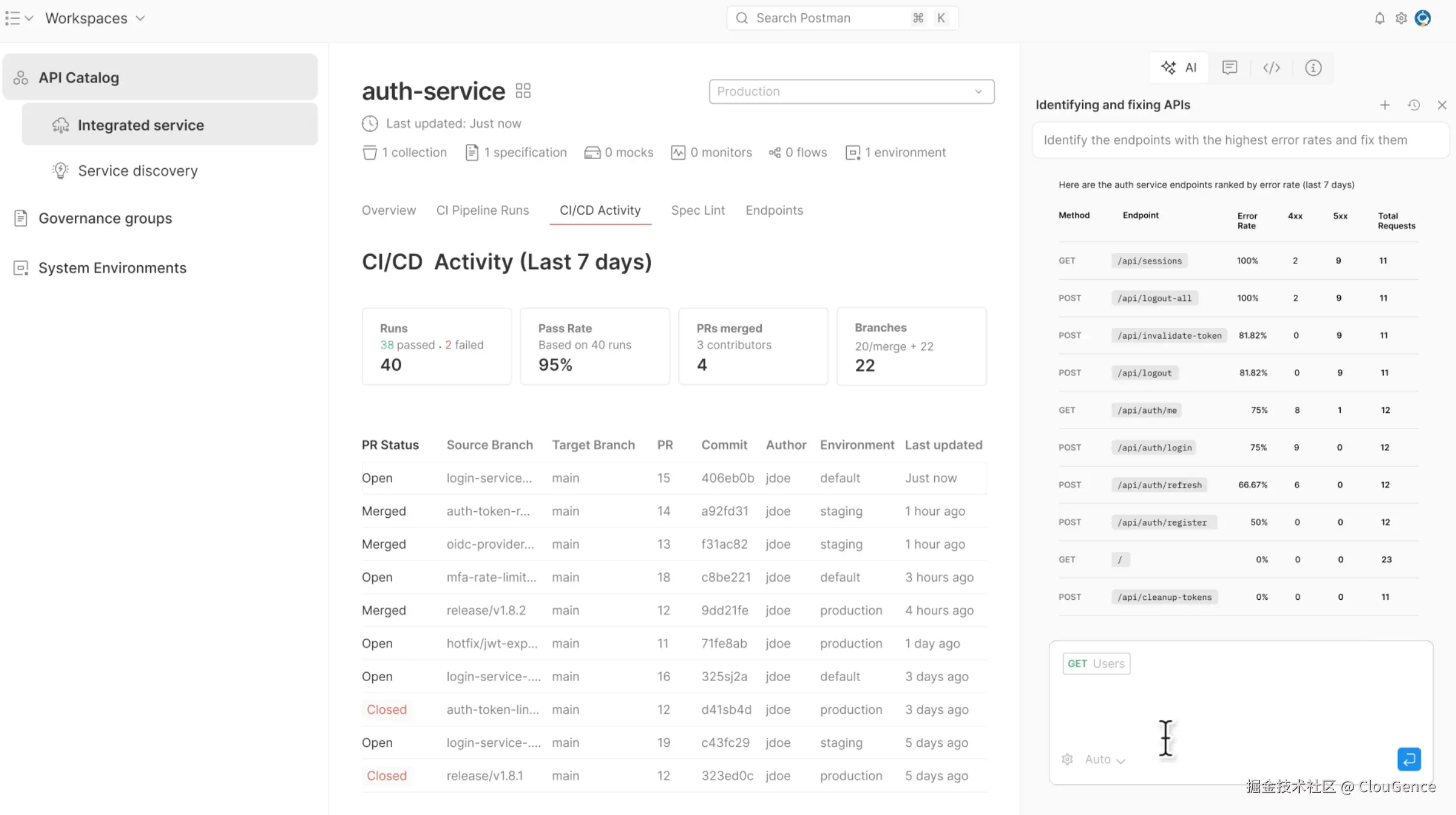Click the chat settings gear icon

click(1067, 760)
